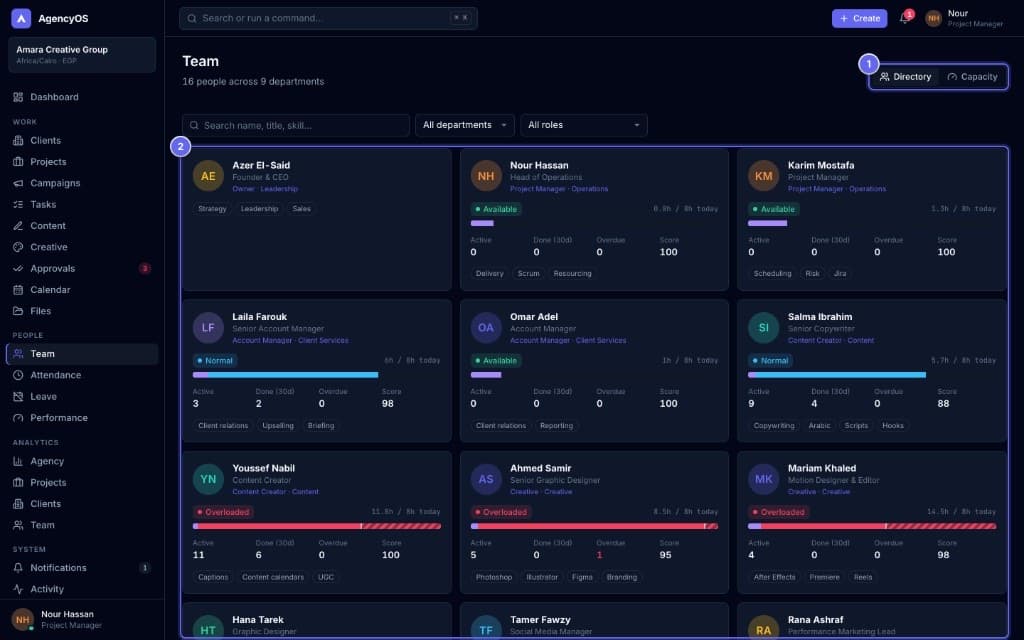Open the All departments dropdown

click(464, 125)
